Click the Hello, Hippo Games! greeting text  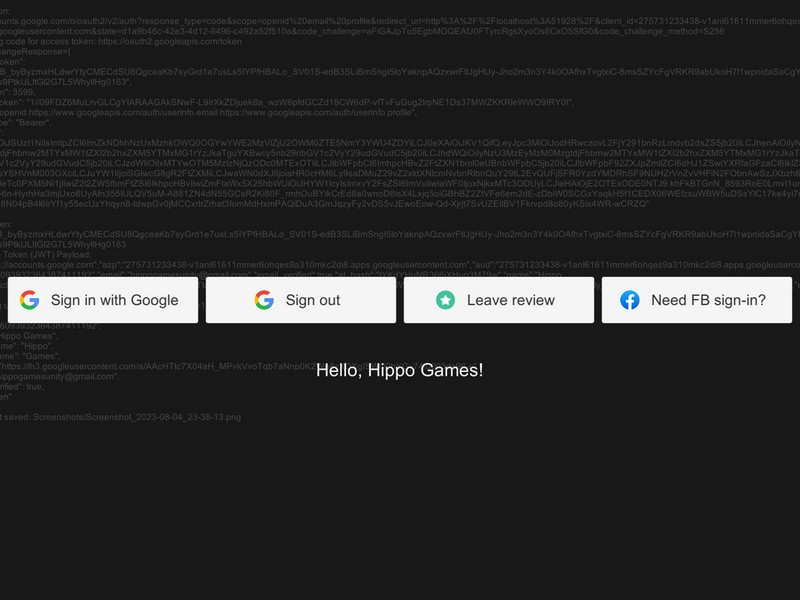point(399,370)
